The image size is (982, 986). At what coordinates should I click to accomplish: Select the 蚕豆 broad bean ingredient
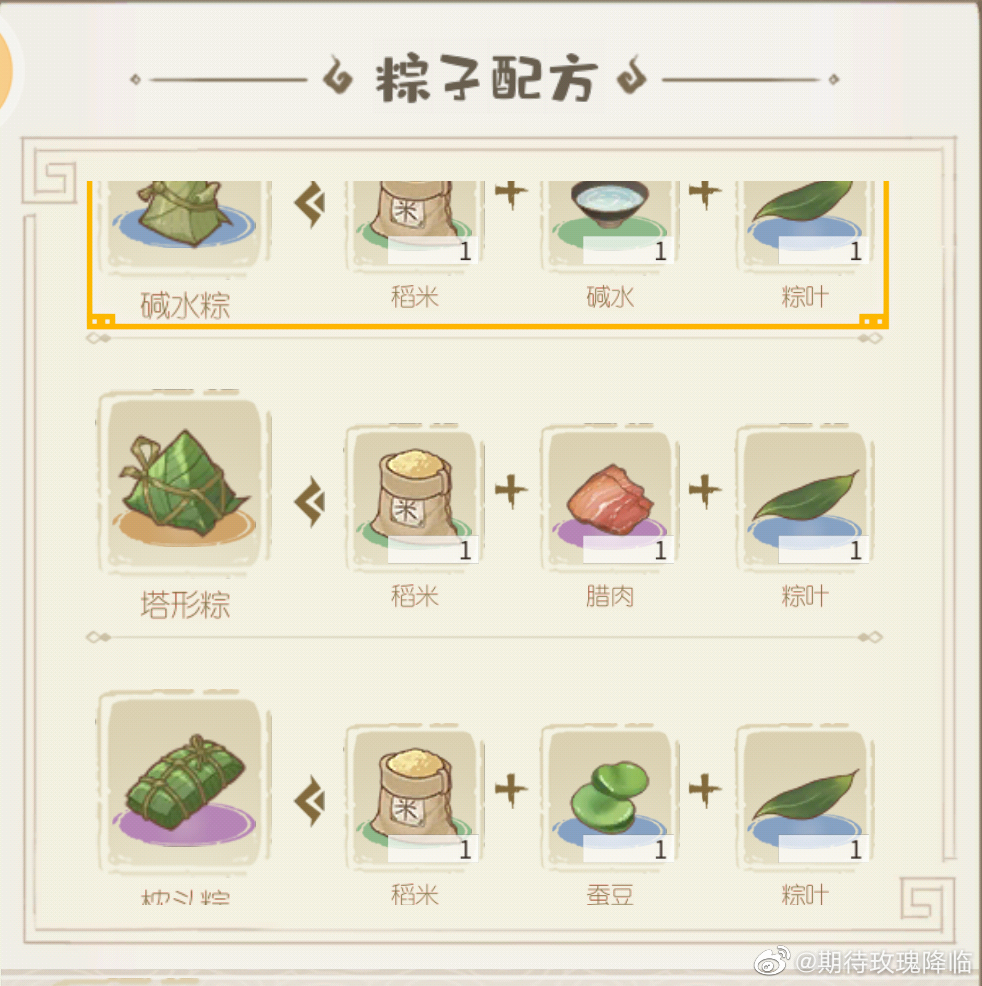[610, 797]
